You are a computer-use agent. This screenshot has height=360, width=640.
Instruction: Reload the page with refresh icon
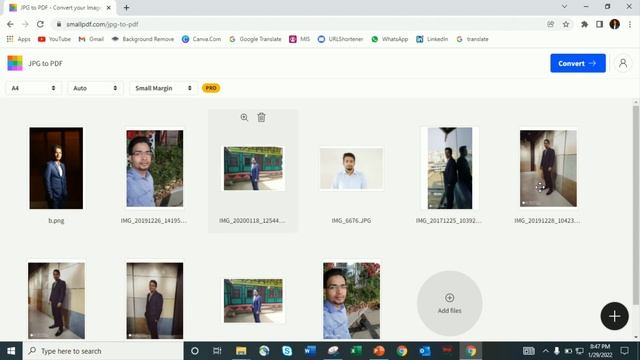click(40, 24)
